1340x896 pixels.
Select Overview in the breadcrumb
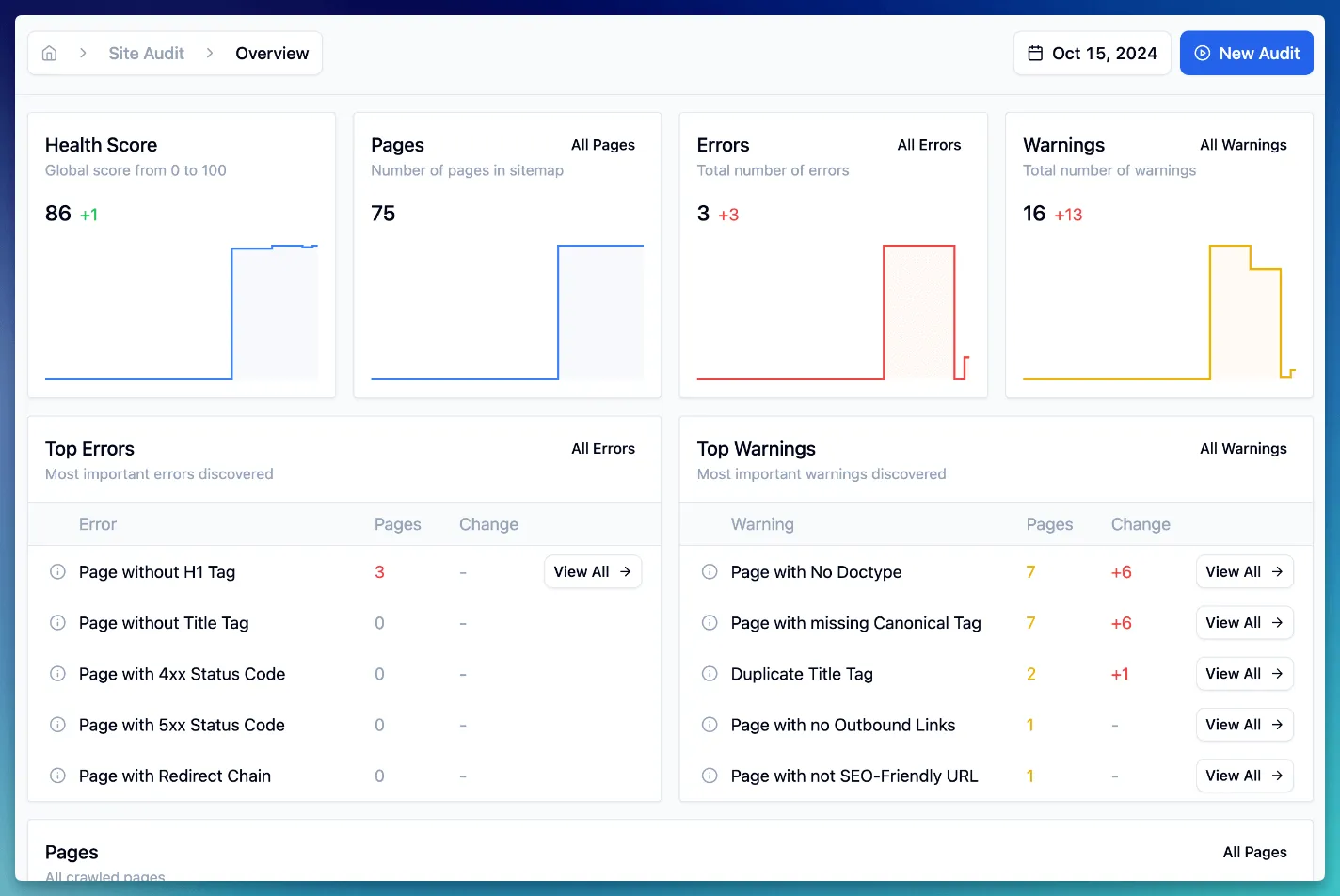(272, 53)
